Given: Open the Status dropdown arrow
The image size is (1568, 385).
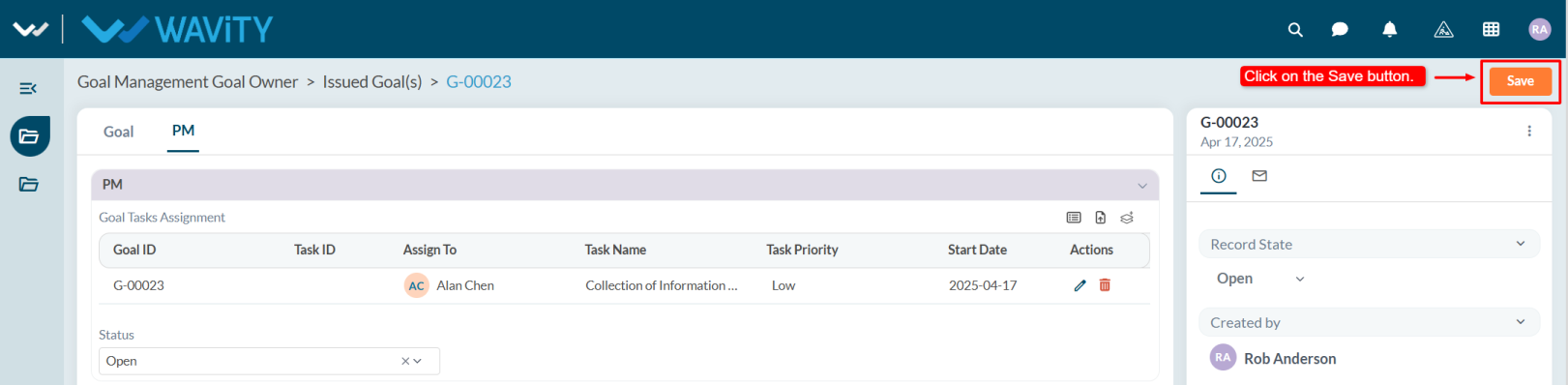Looking at the screenshot, I should (x=418, y=361).
